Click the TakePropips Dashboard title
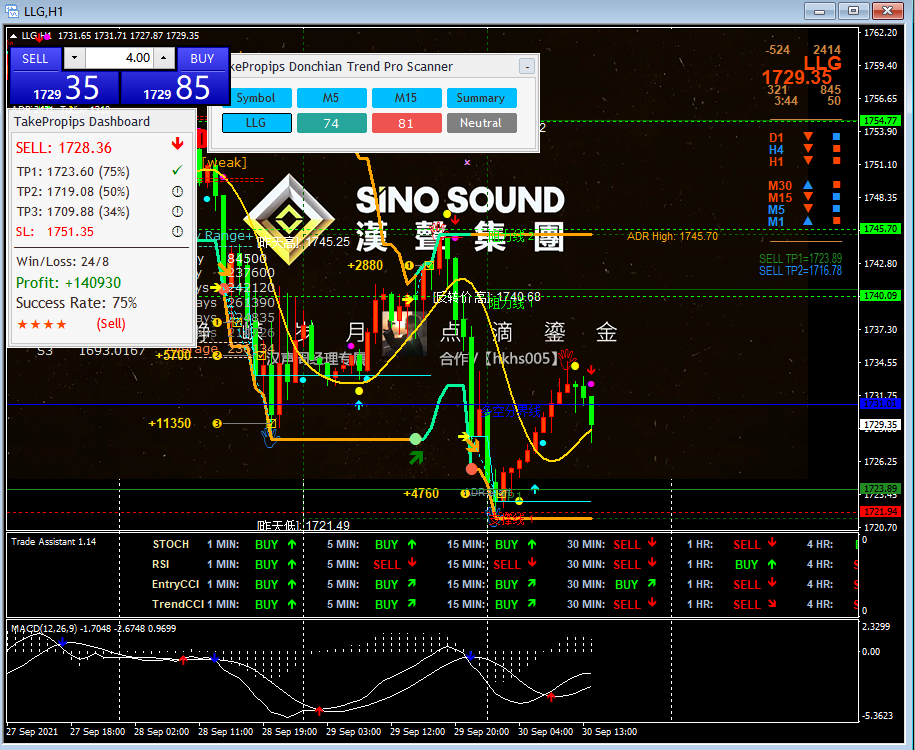The image size is (915, 750). (82, 121)
